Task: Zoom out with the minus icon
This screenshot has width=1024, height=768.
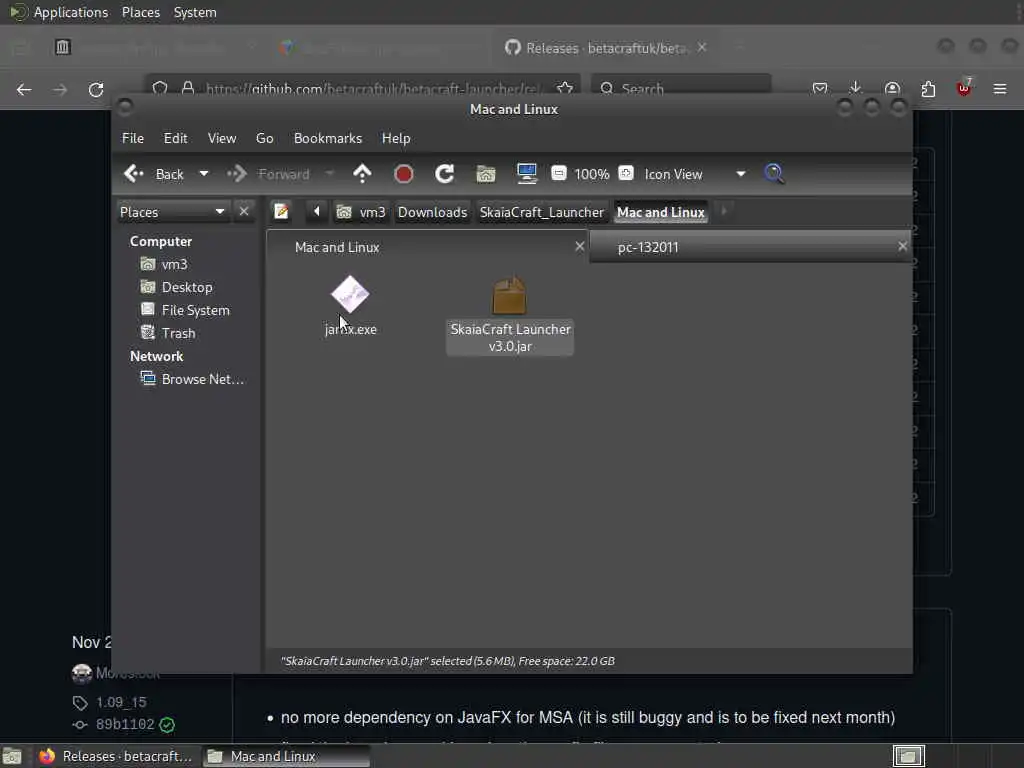Action: [x=558, y=173]
